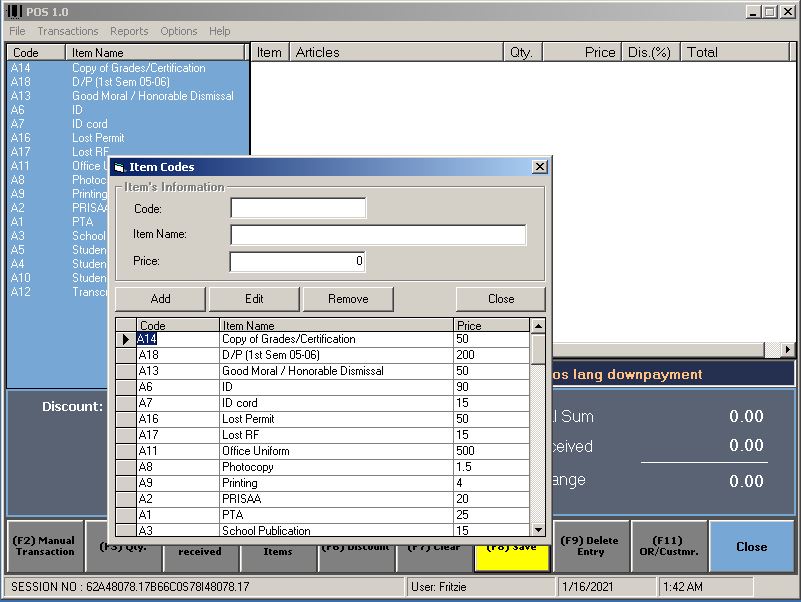
Task: Focus the Code input field
Action: [298, 209]
